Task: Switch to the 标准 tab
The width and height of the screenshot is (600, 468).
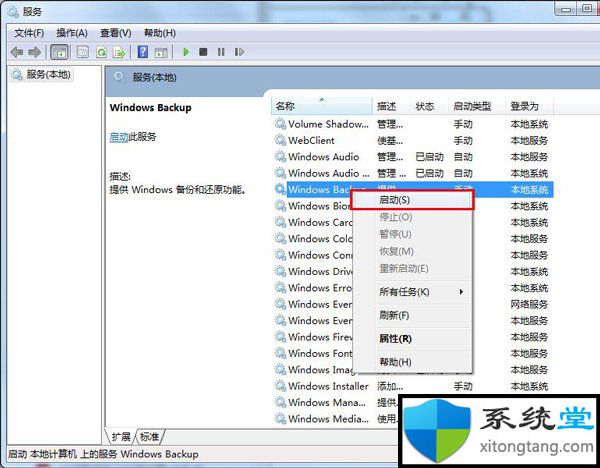Action: point(149,437)
